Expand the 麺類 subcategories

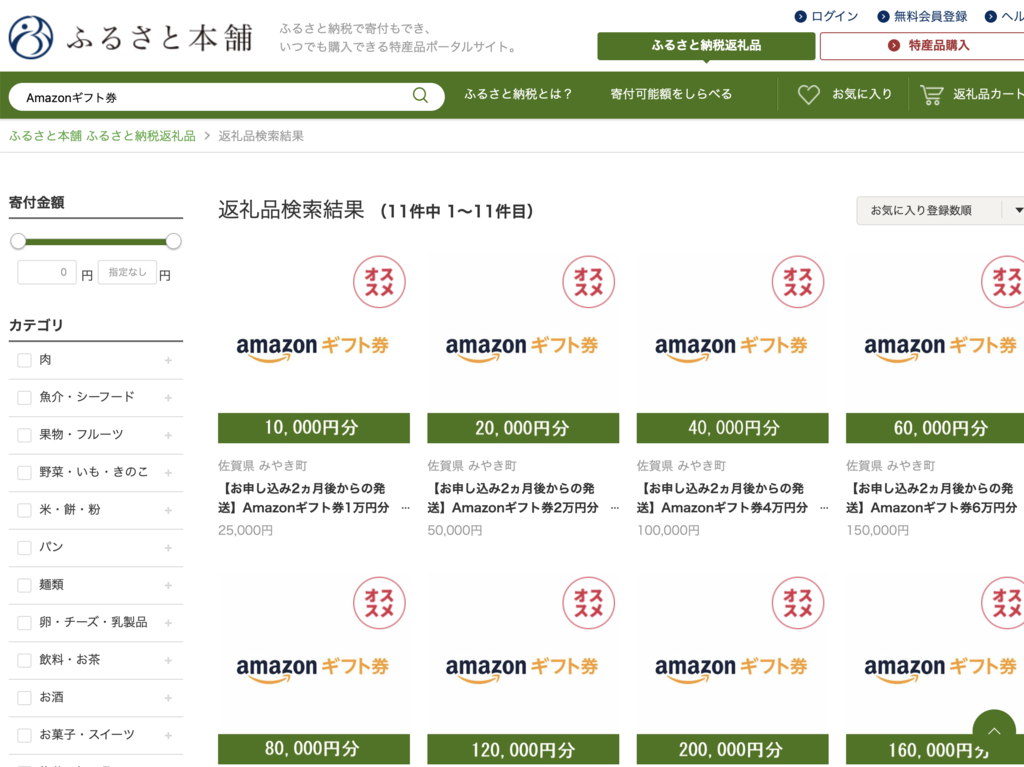tap(168, 585)
